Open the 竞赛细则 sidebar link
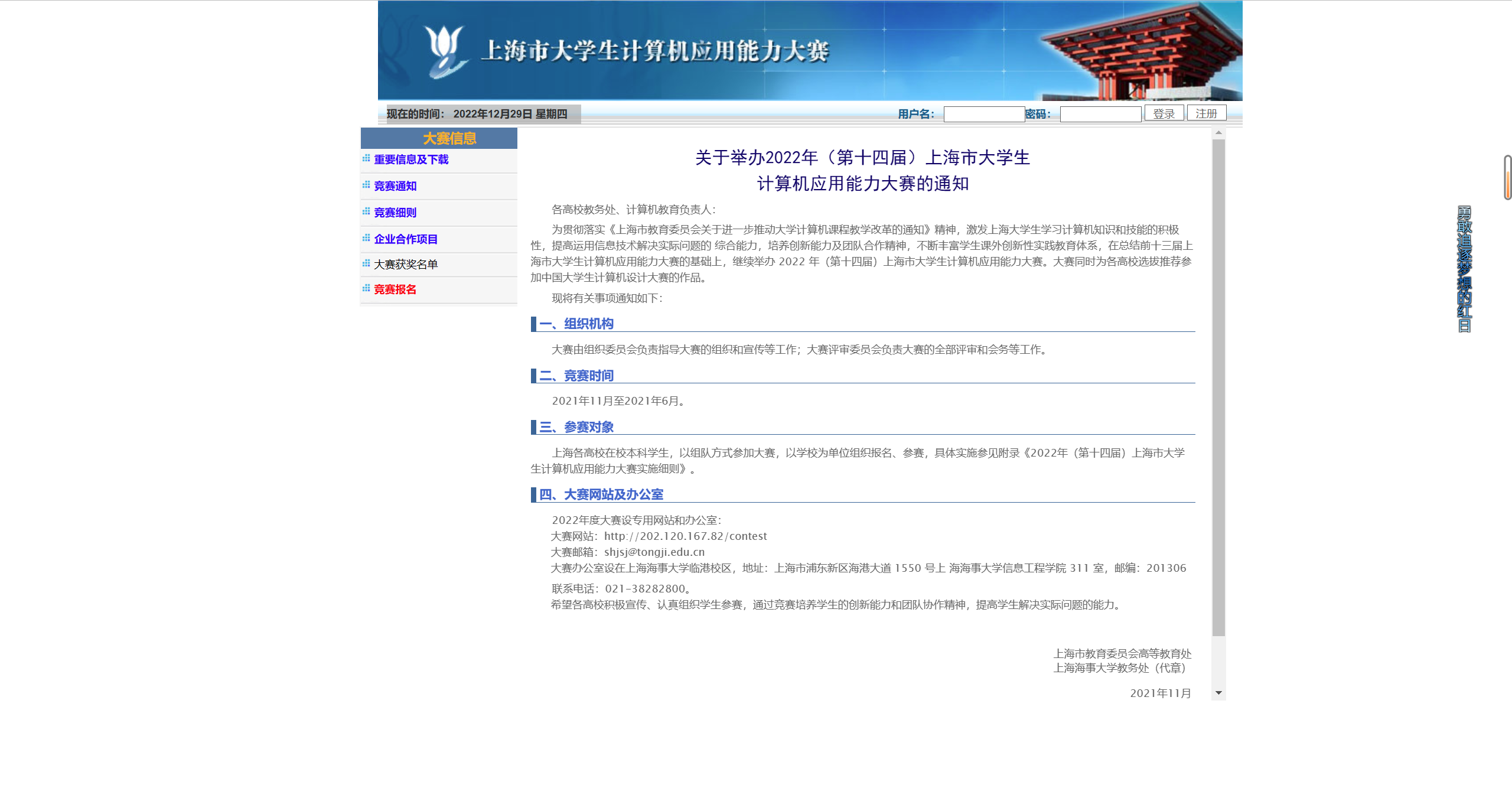 tap(395, 213)
